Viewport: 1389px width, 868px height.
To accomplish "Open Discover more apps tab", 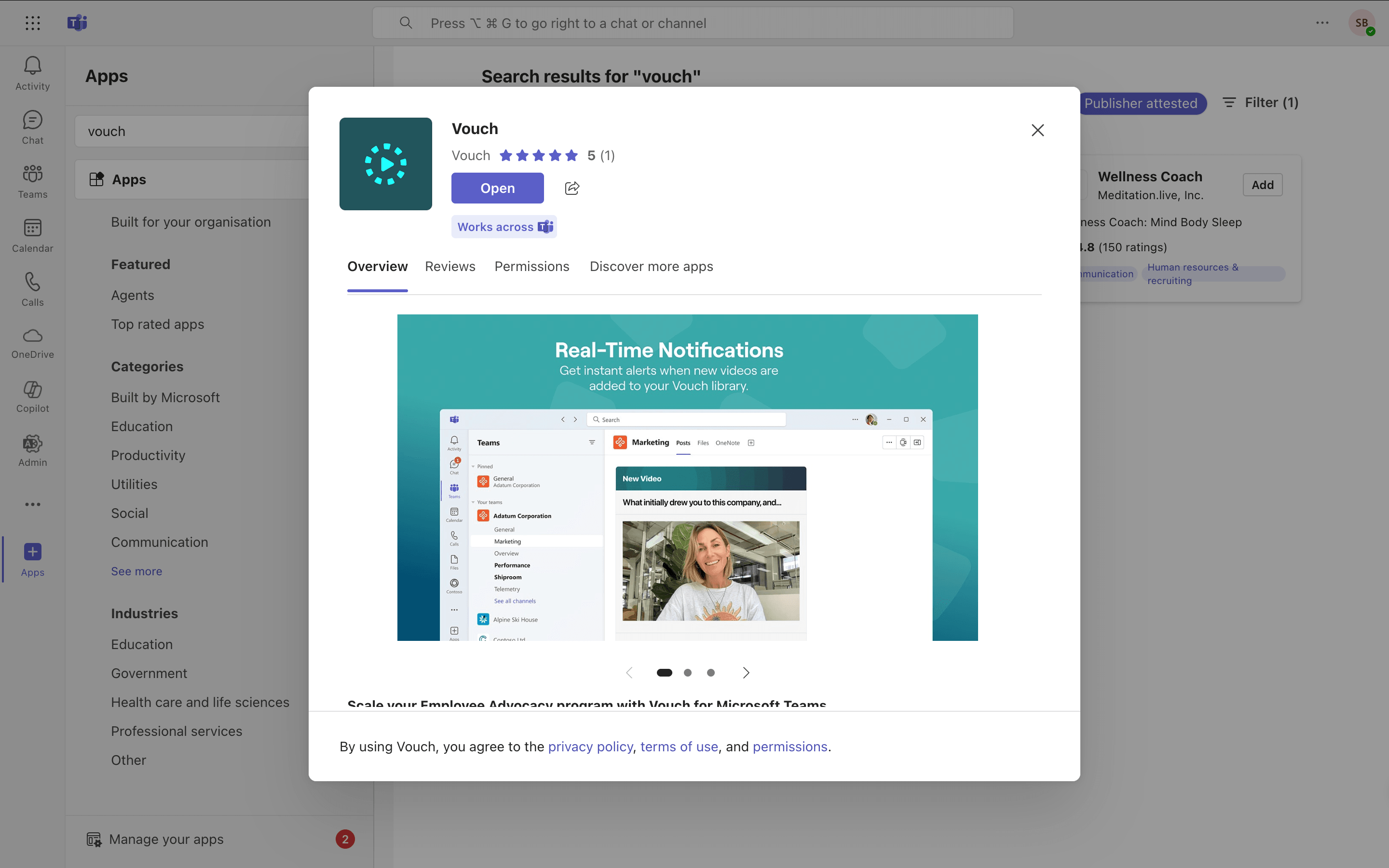I will click(x=652, y=266).
